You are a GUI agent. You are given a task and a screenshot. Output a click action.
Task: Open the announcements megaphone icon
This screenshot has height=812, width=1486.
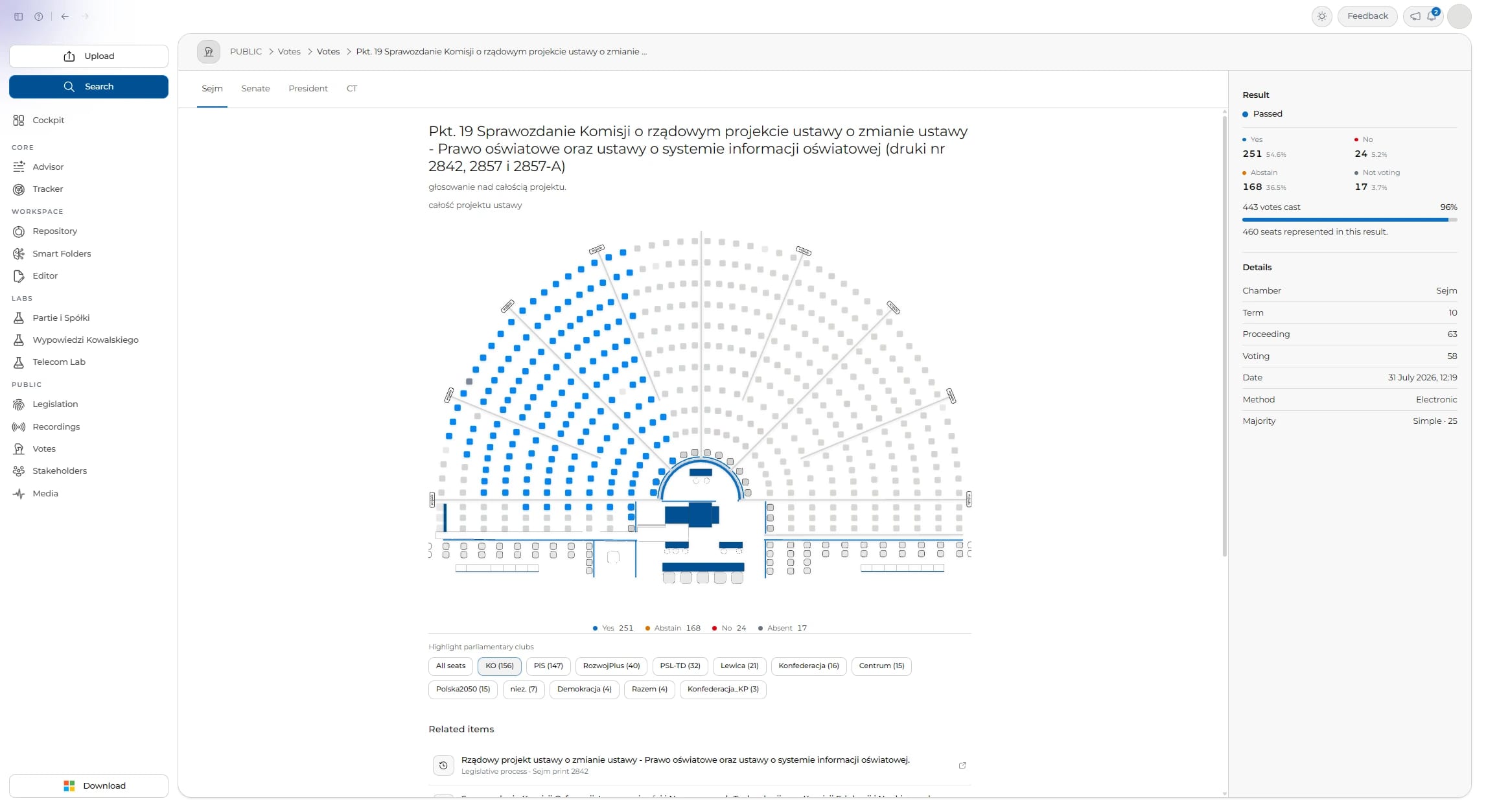(1415, 16)
